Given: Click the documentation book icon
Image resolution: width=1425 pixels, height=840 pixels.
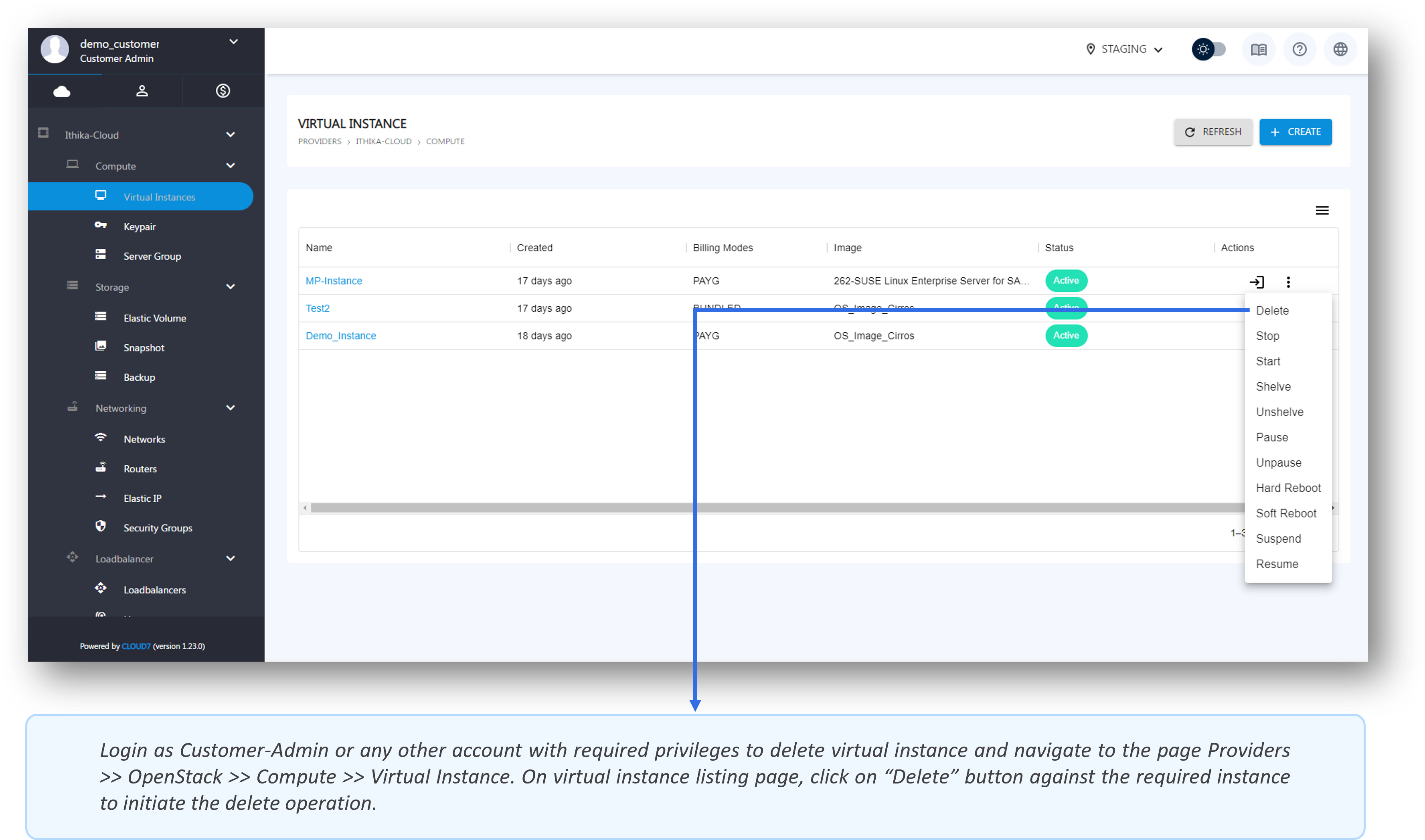Looking at the screenshot, I should coord(1259,50).
